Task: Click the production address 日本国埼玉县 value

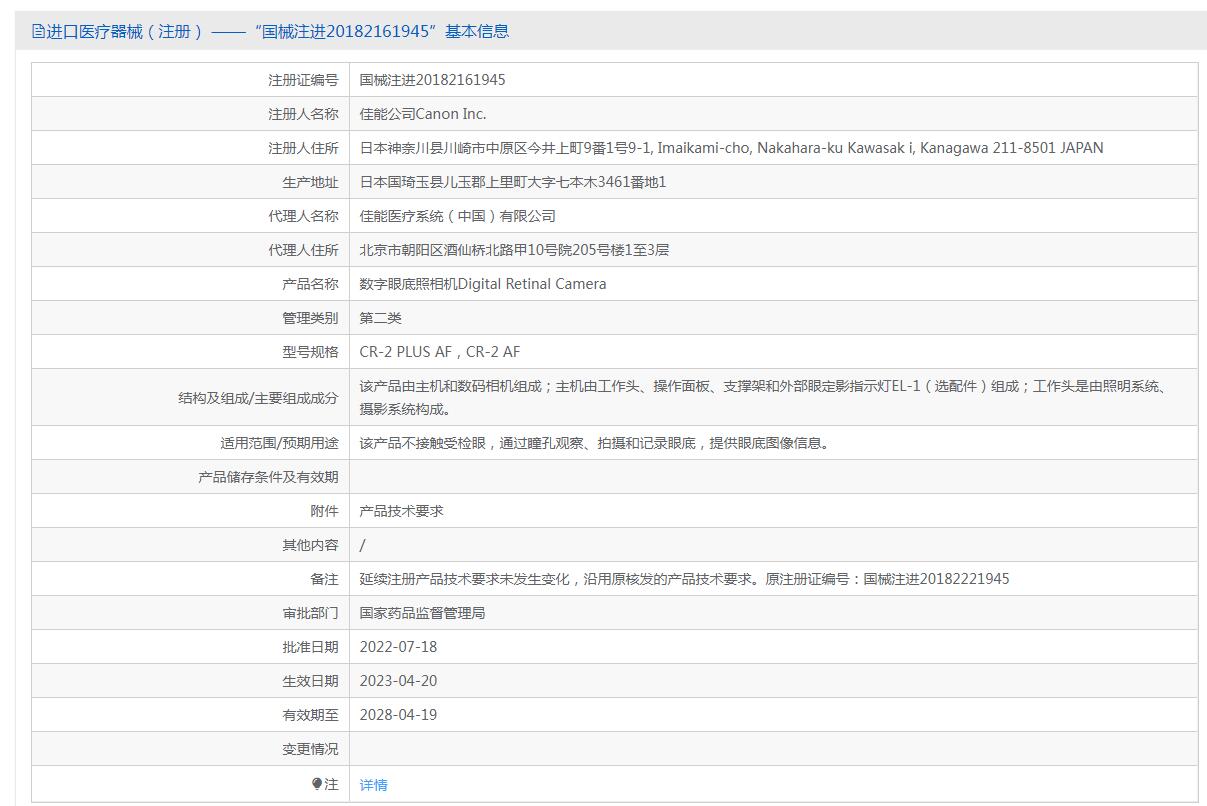Action: [512, 182]
